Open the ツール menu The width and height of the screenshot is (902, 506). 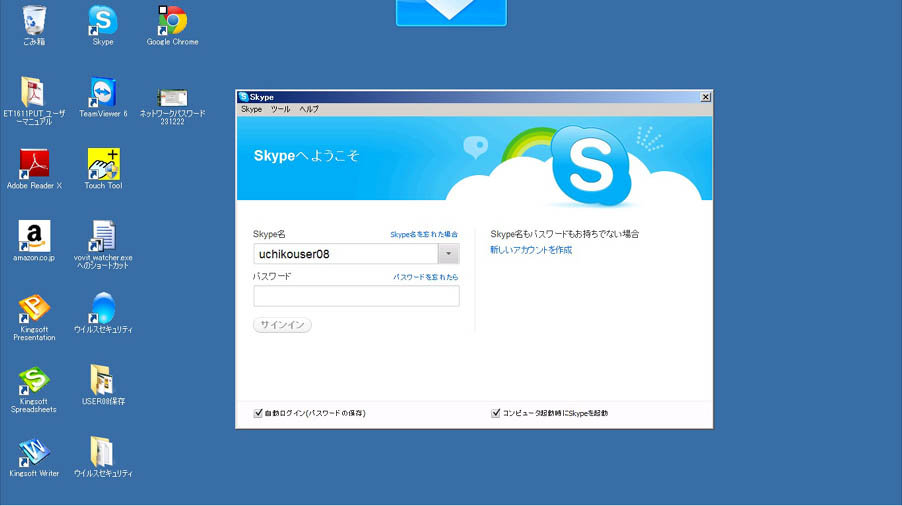click(280, 109)
